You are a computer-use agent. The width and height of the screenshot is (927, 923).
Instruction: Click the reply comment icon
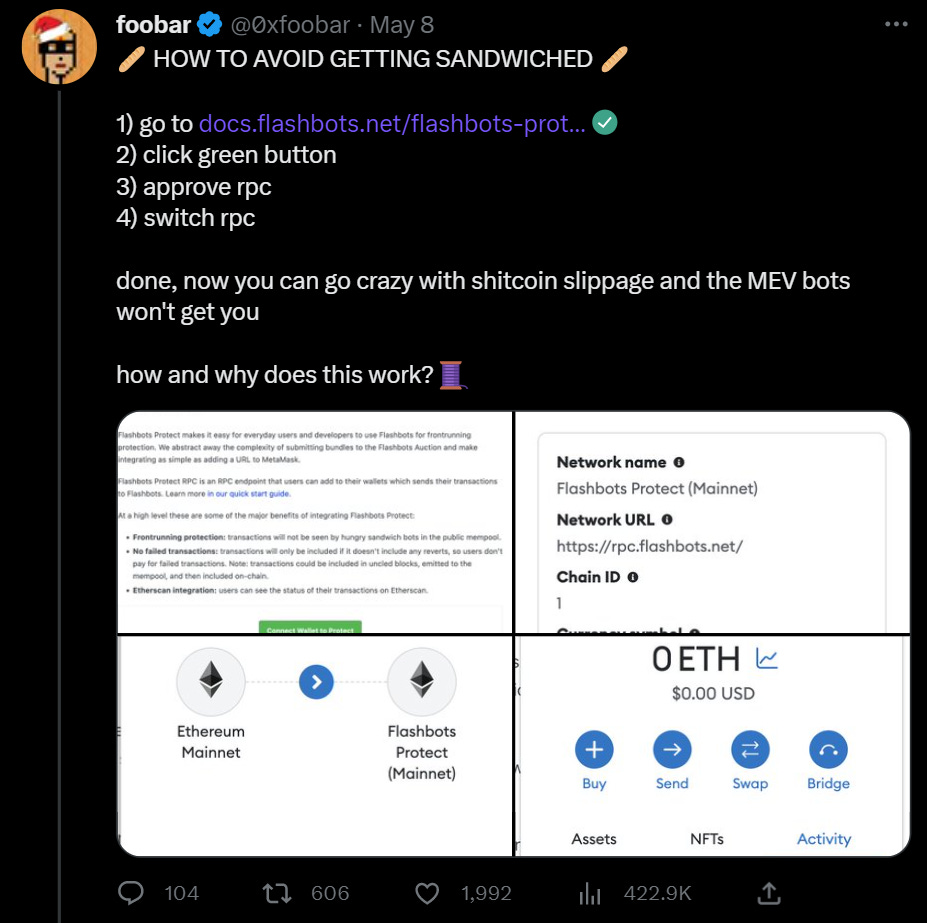[x=132, y=892]
